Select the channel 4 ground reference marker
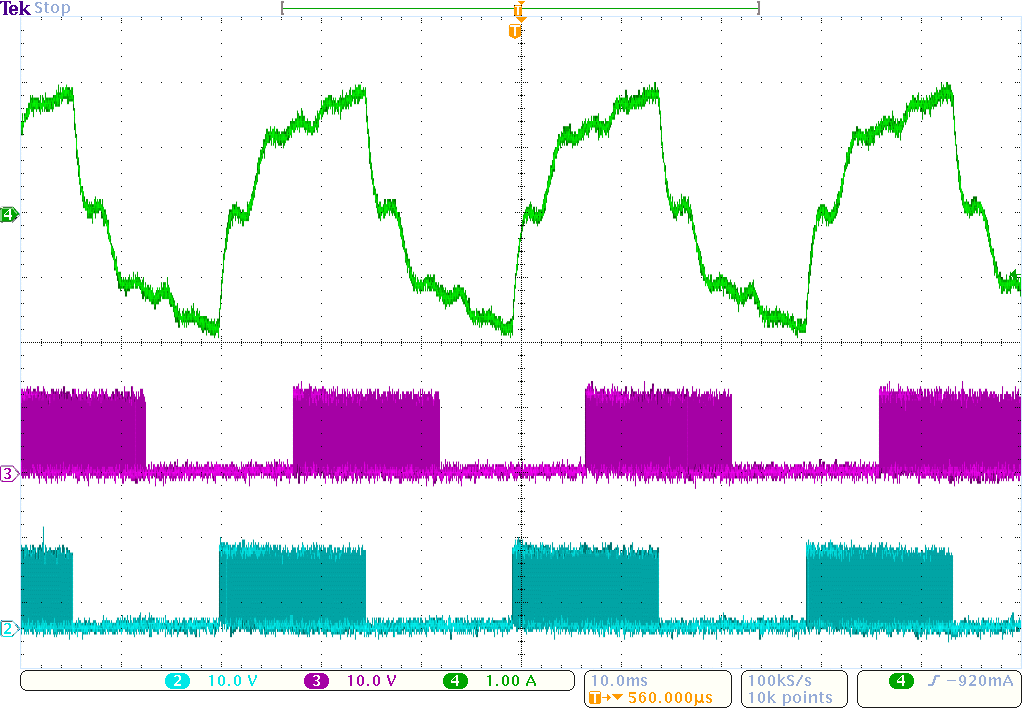This screenshot has height=708, width=1024. pos(9,215)
